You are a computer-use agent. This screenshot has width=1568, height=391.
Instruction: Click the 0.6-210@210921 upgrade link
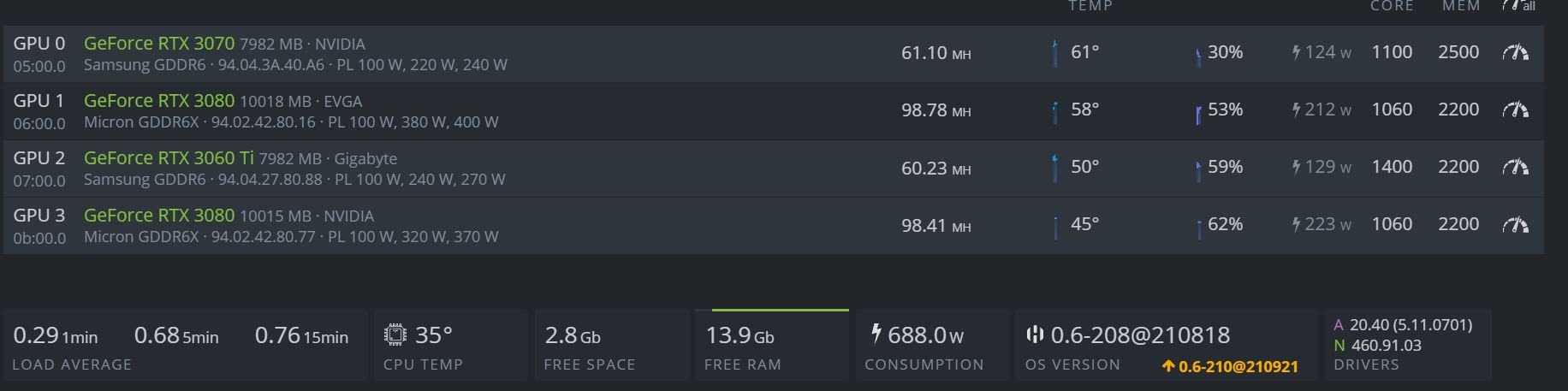click(x=1230, y=366)
